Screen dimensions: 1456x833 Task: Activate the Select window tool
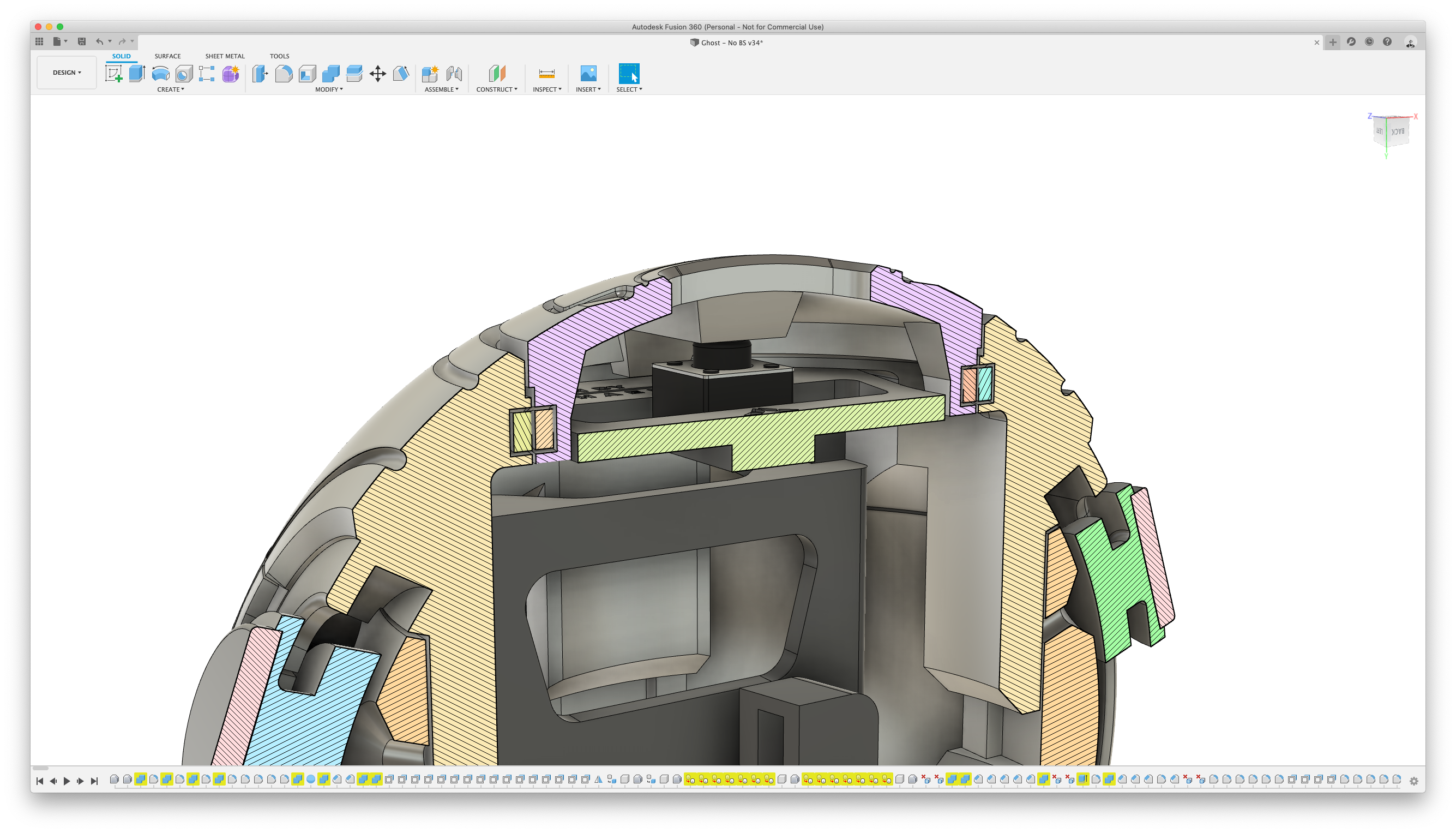click(x=629, y=74)
